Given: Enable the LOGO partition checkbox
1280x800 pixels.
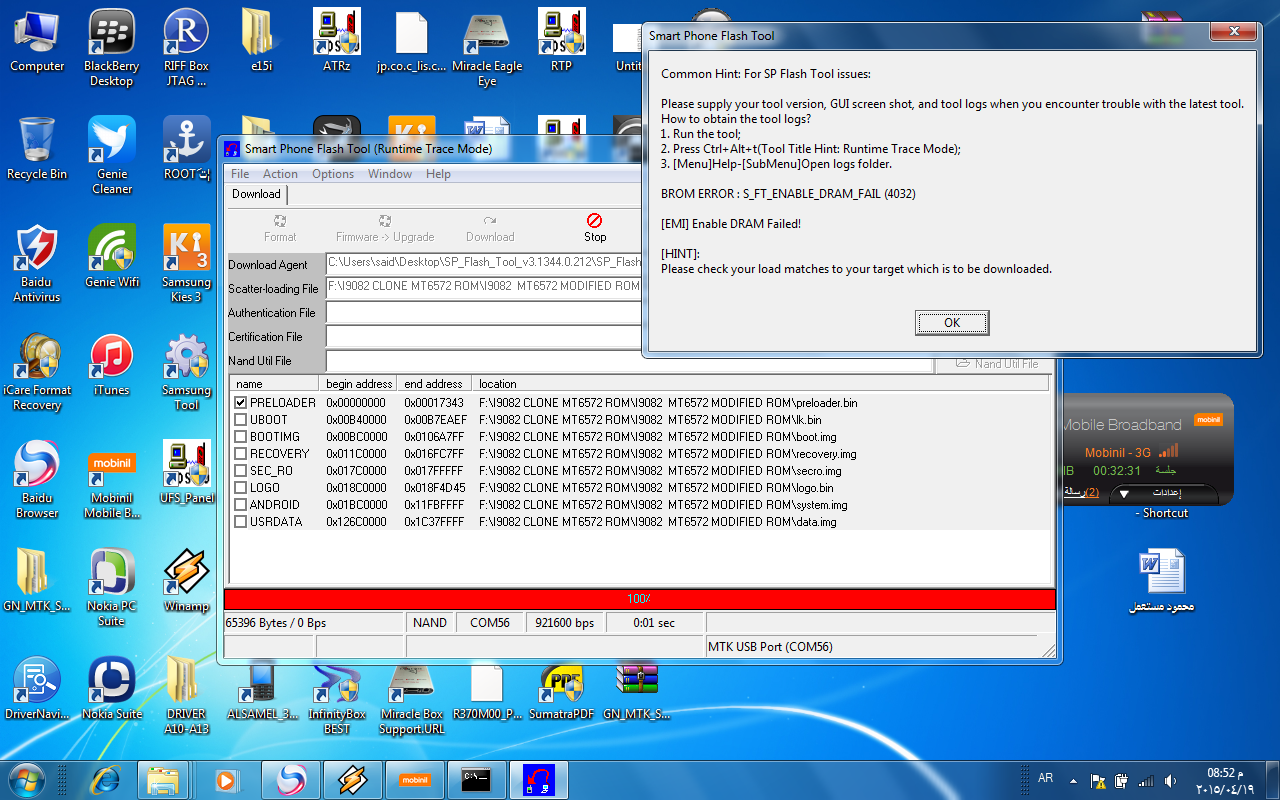Looking at the screenshot, I should pos(241,488).
